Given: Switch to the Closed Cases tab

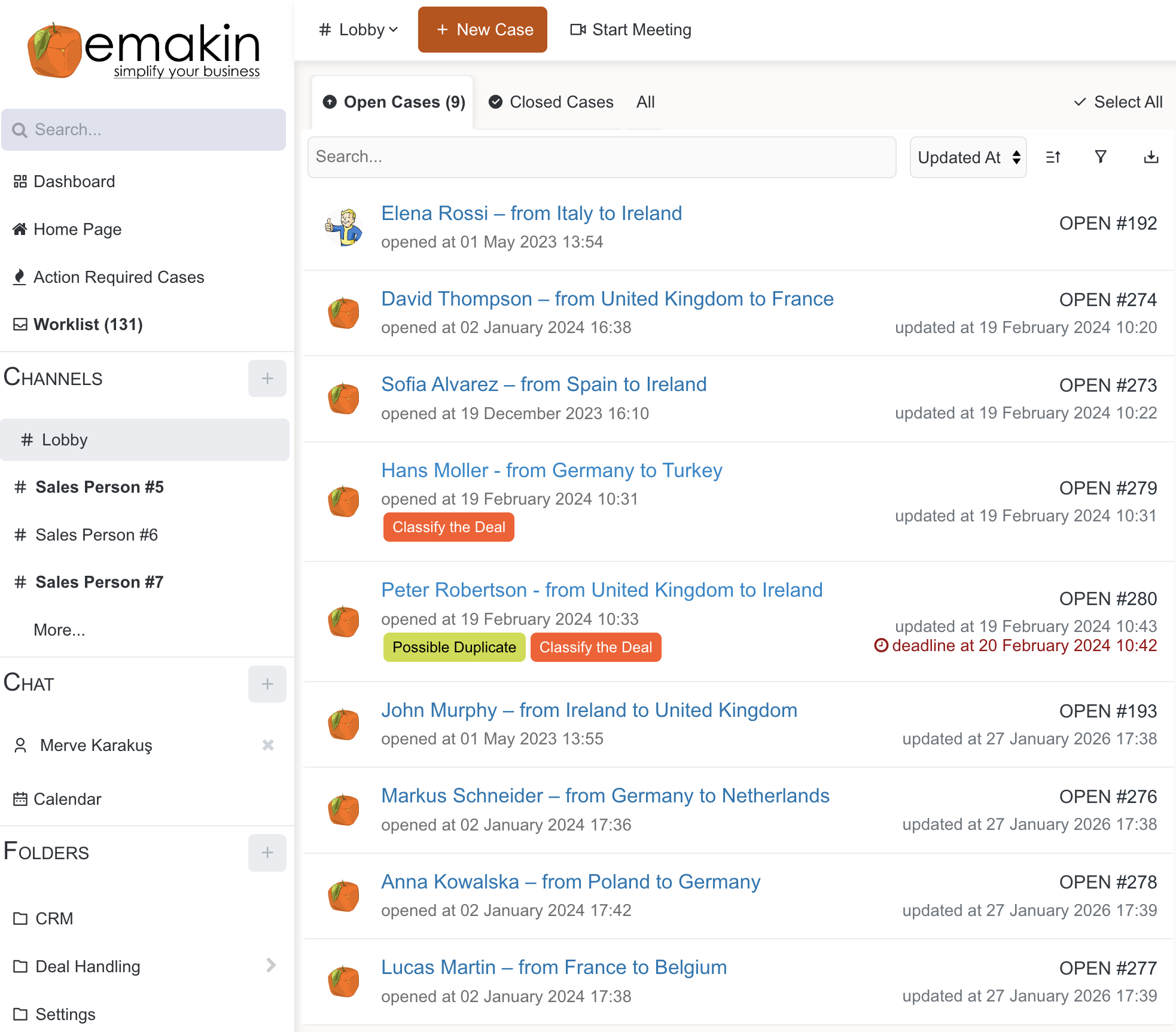Looking at the screenshot, I should tap(551, 102).
